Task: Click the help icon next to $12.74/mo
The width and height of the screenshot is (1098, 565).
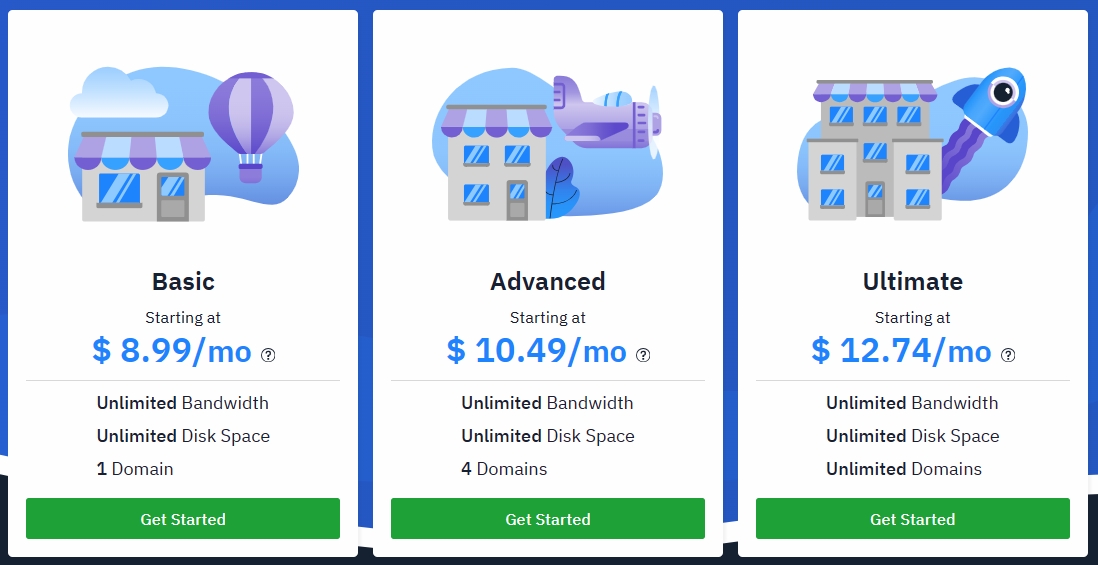Action: [1008, 355]
